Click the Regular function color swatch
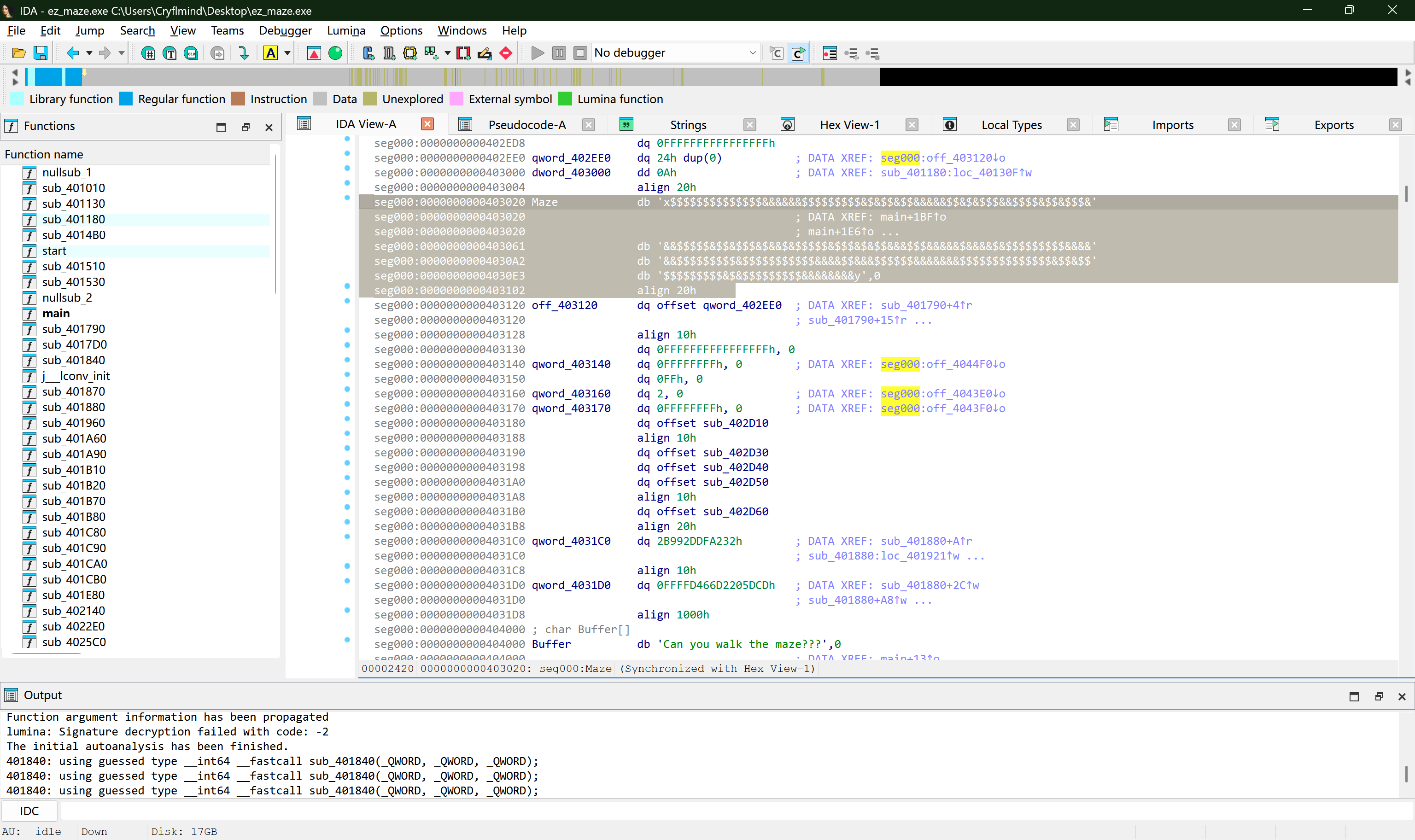The width and height of the screenshot is (1415, 840). (126, 99)
